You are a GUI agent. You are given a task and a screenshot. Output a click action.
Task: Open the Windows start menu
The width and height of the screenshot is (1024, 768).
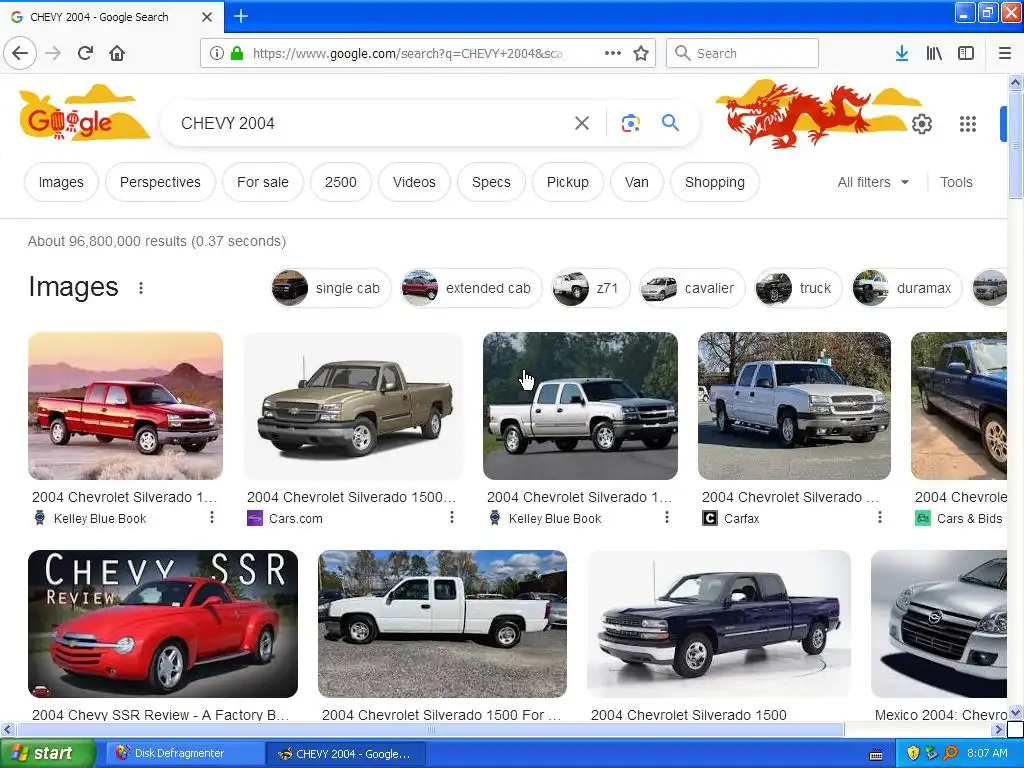[x=47, y=753]
